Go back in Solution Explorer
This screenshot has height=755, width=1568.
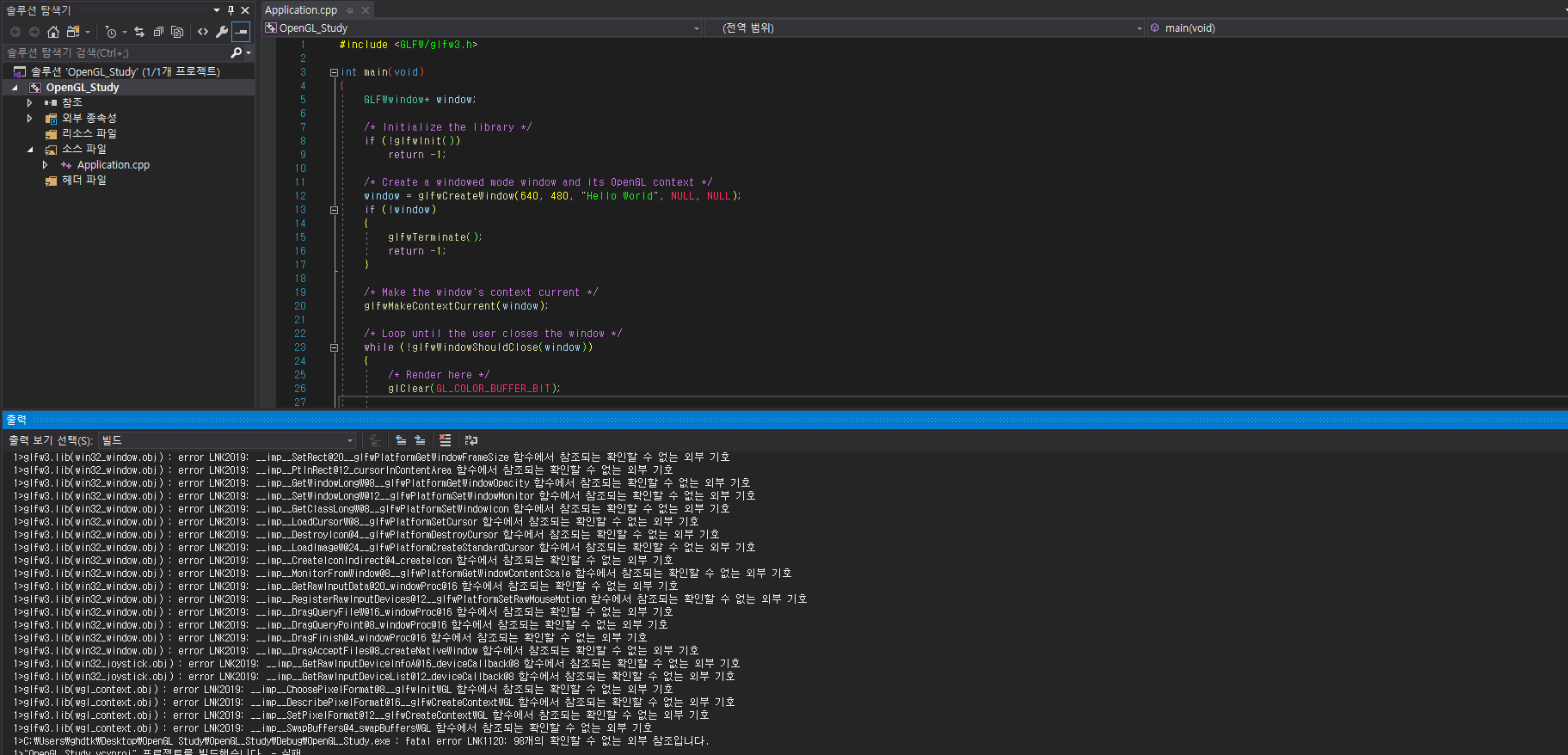click(15, 32)
